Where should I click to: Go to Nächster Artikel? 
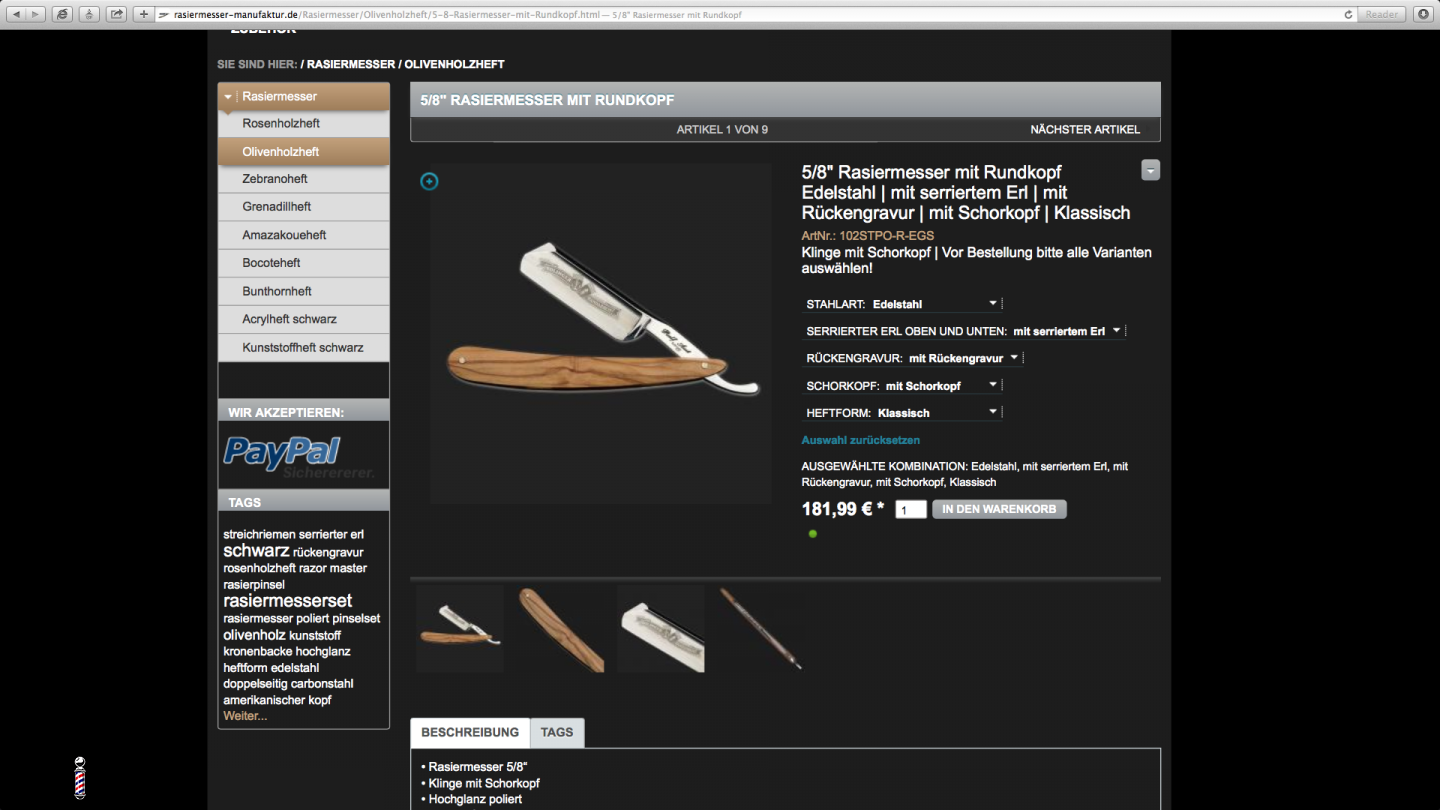[x=1085, y=130]
